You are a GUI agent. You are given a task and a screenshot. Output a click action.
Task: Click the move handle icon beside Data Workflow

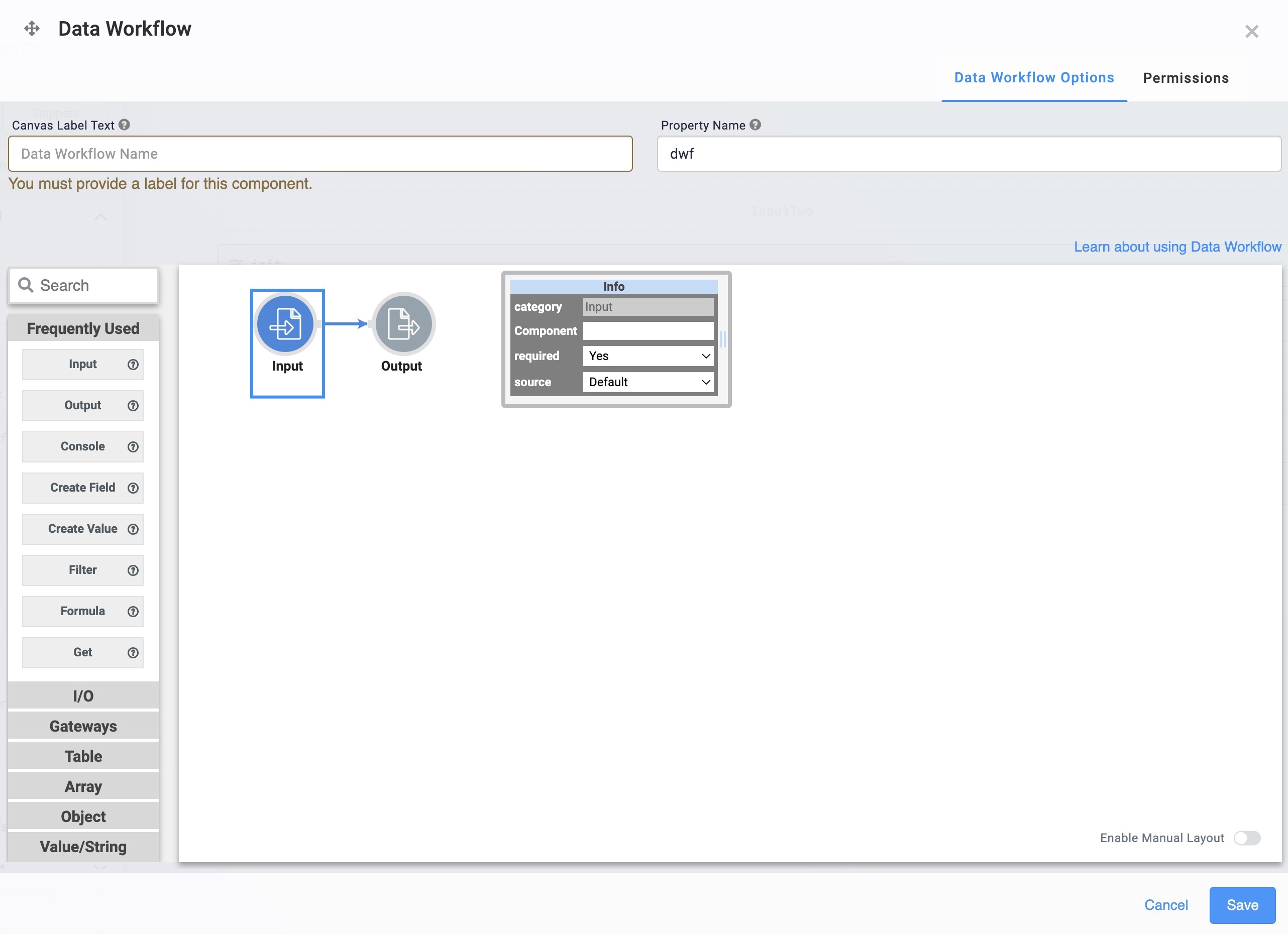coord(32,28)
